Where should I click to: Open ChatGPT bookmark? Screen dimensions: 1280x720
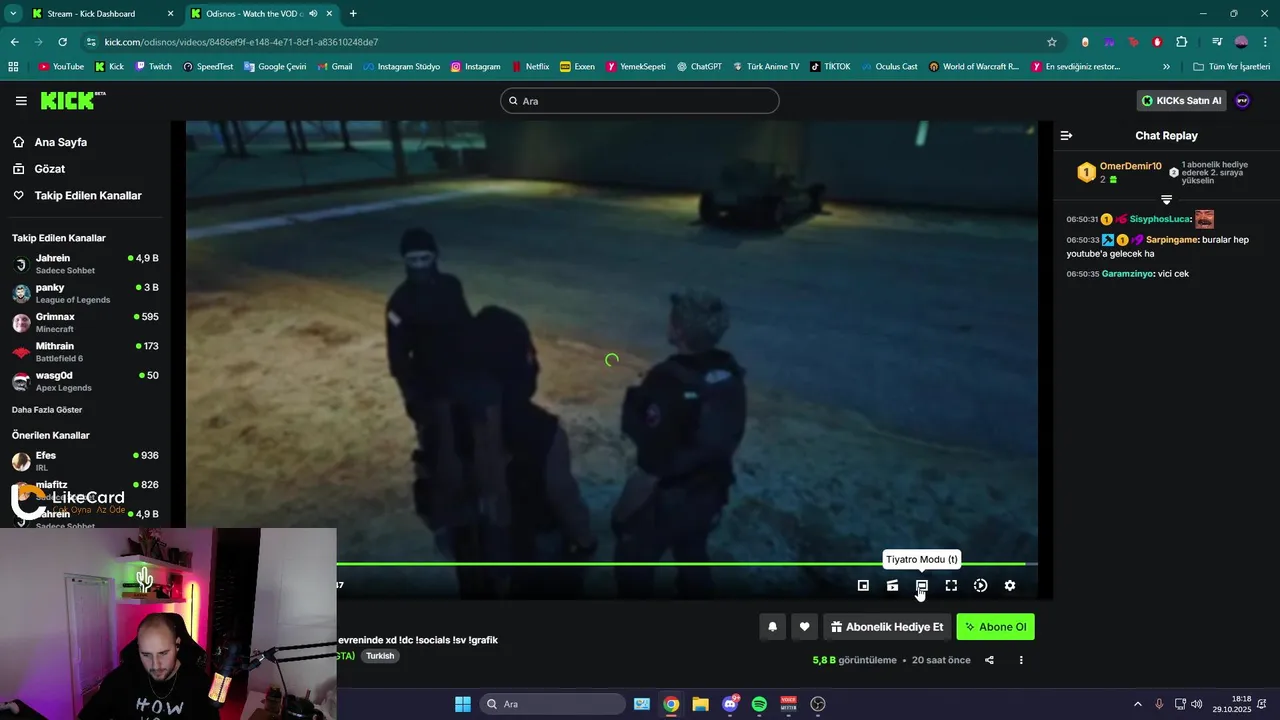click(698, 66)
